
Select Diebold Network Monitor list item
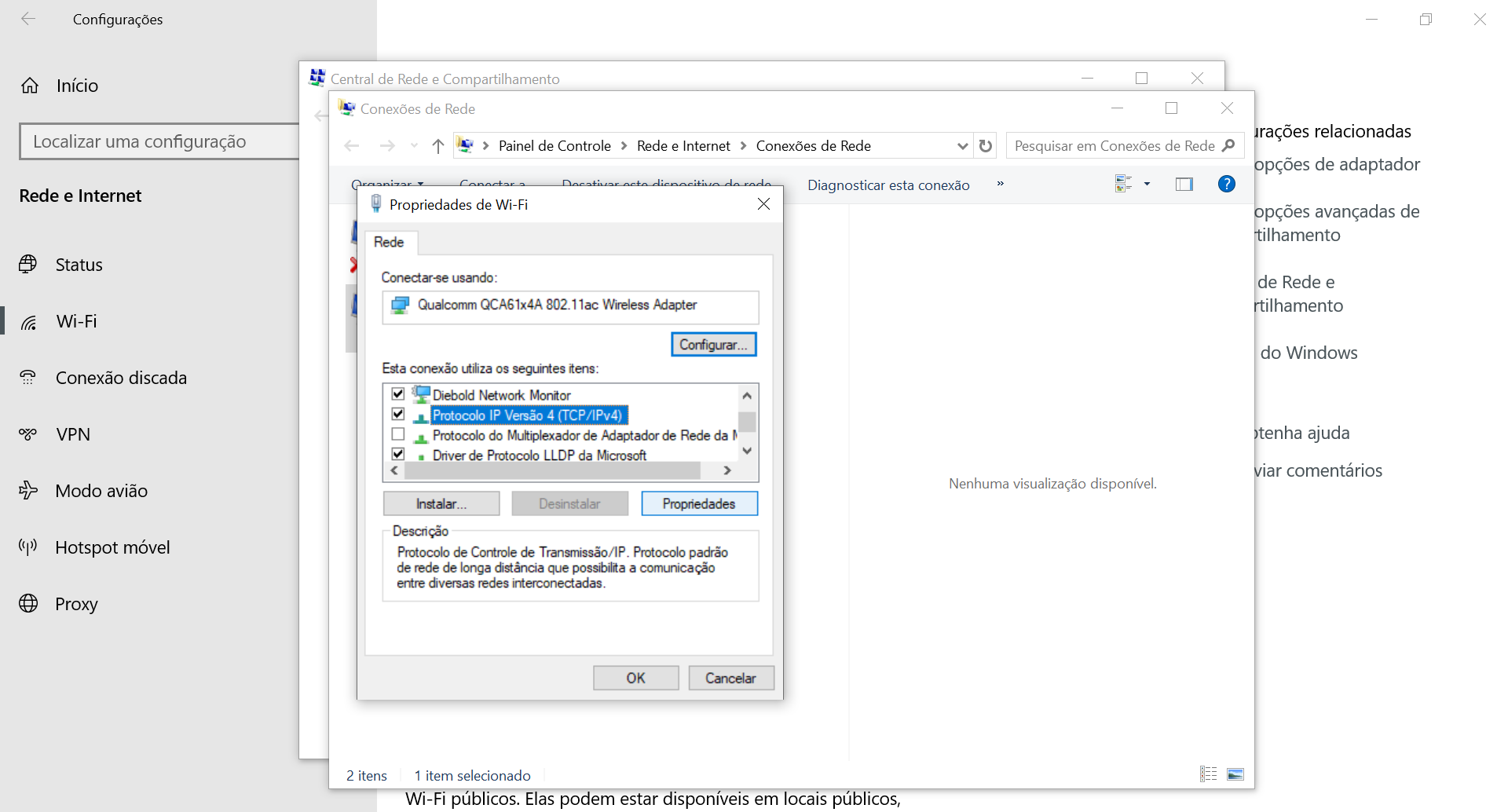[x=501, y=395]
